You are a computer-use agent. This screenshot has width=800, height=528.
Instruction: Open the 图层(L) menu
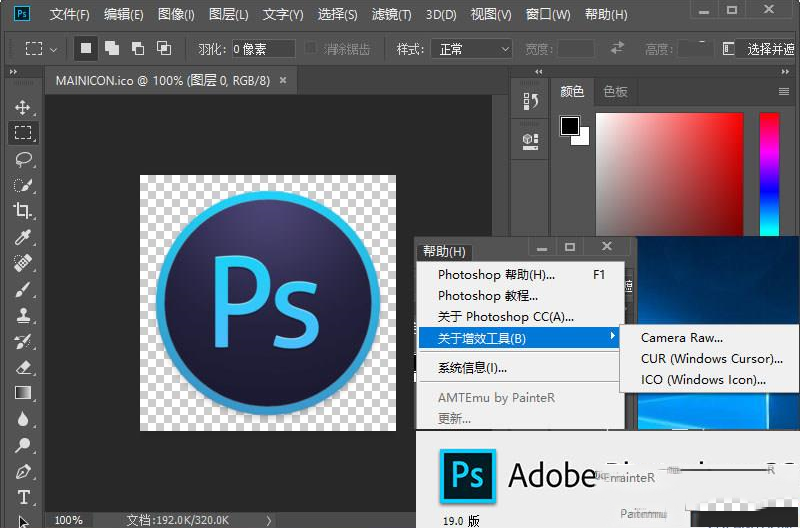229,14
